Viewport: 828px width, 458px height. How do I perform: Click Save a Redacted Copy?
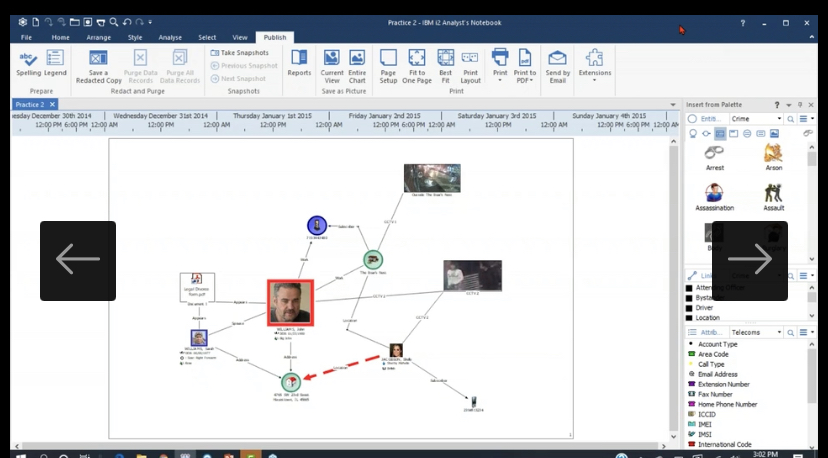[x=98, y=67]
